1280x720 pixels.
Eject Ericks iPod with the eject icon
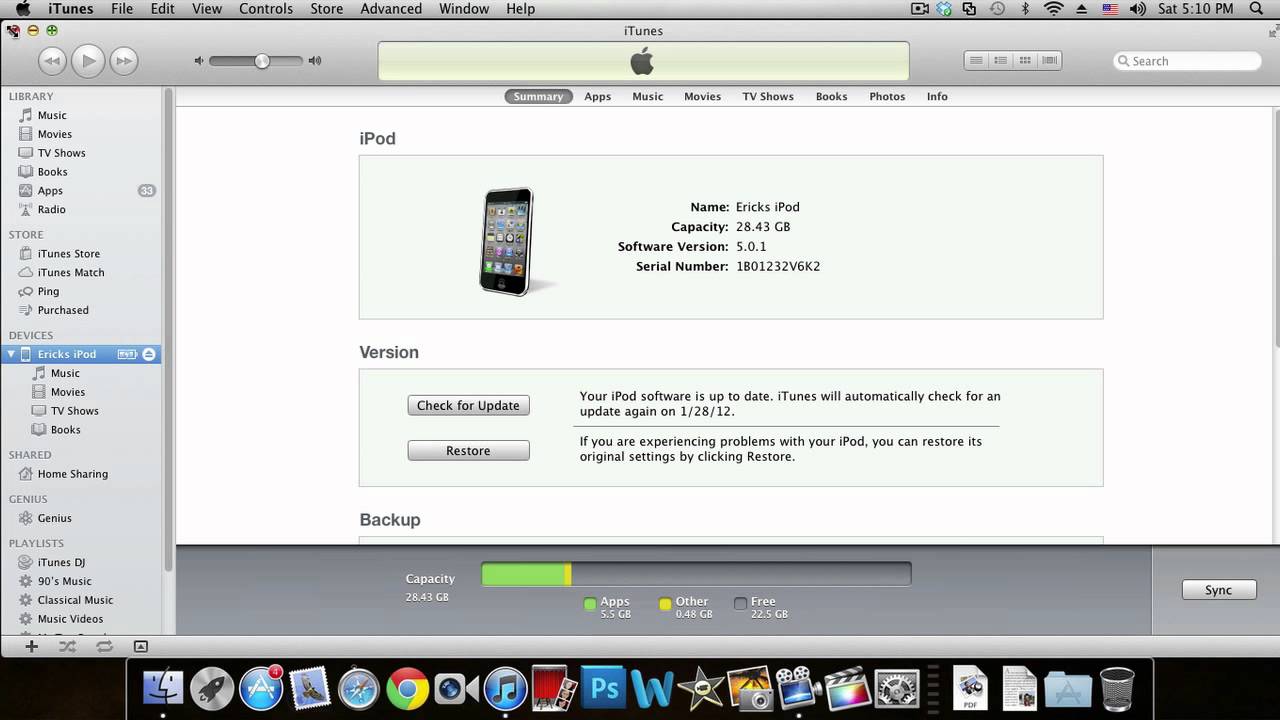[149, 355]
